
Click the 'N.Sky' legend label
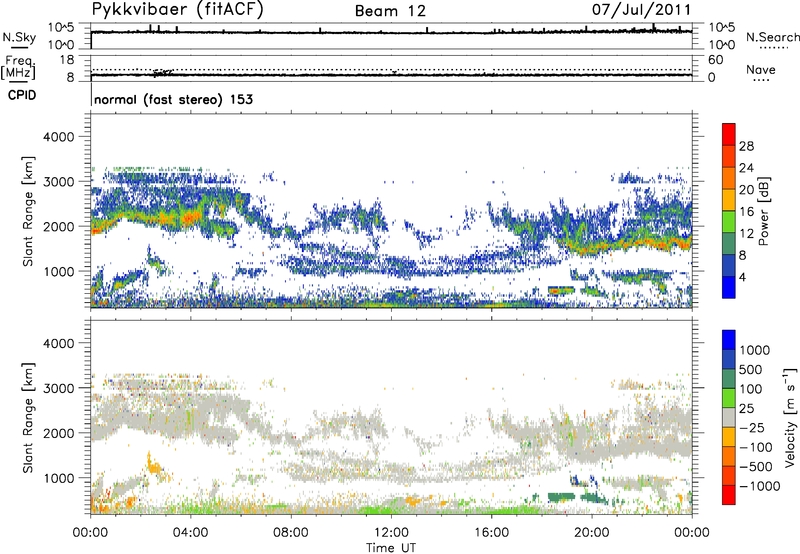pos(19,37)
